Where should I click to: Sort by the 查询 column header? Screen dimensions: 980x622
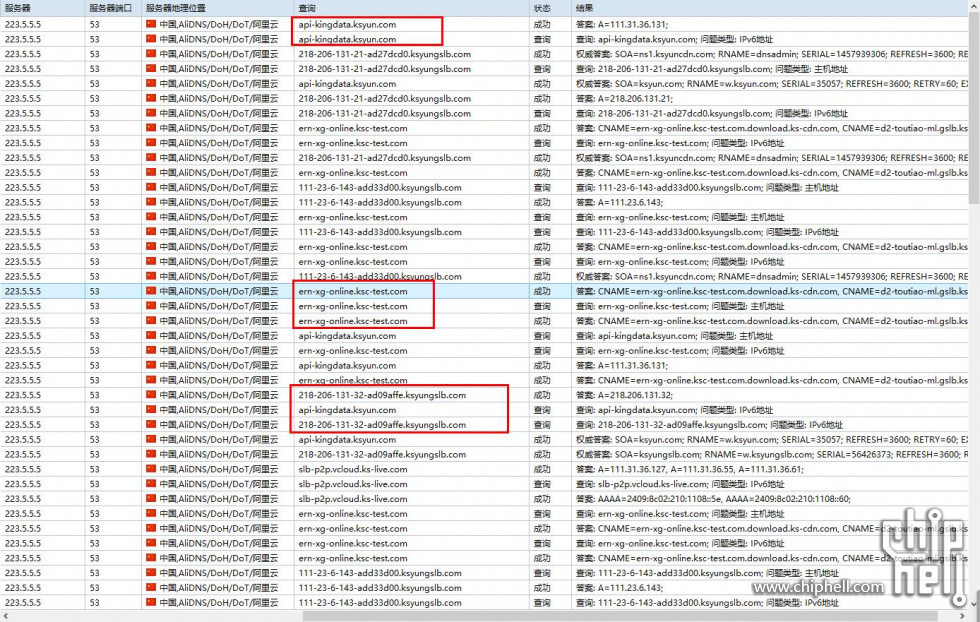point(411,8)
